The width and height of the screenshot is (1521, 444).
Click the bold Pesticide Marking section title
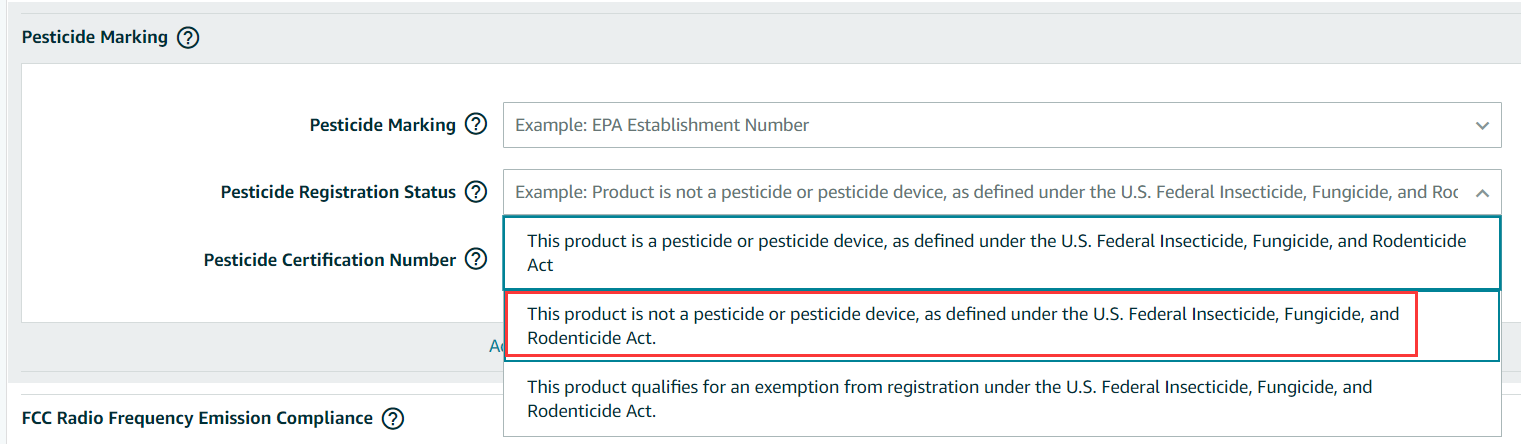(95, 38)
